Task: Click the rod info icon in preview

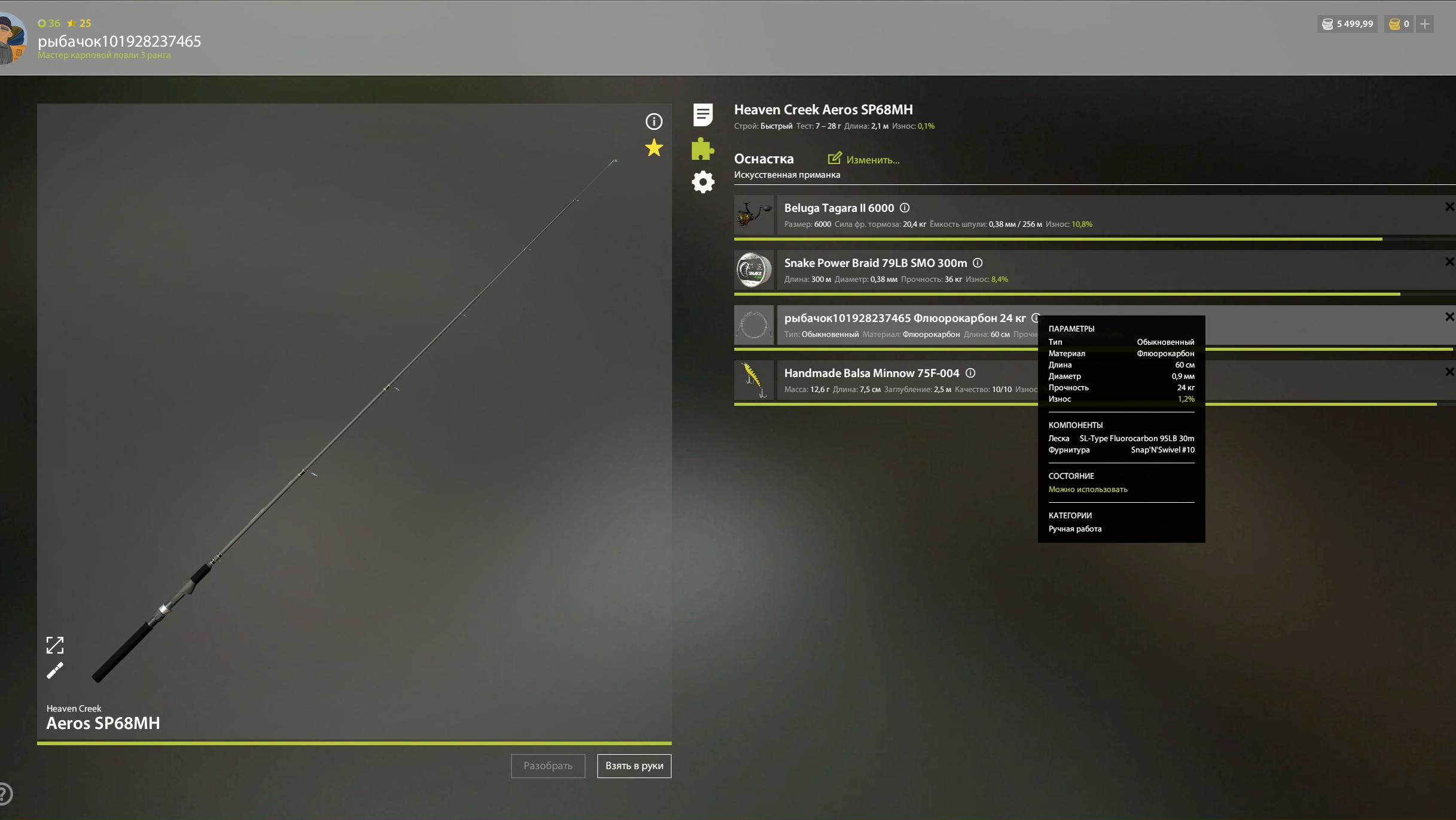Action: click(x=653, y=122)
